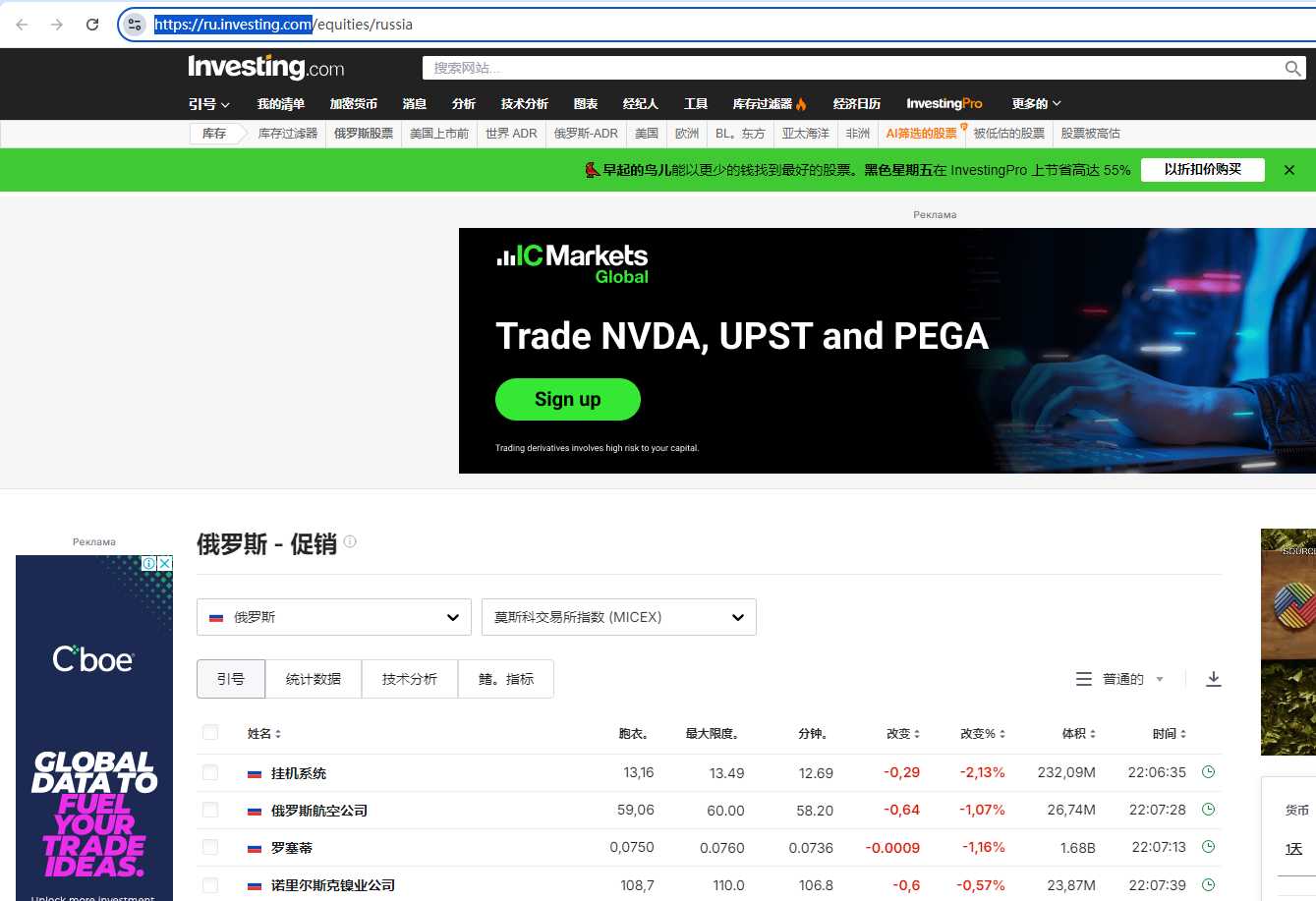Open the 罗塞蒂 stock link
Image resolution: width=1316 pixels, height=901 pixels.
[x=292, y=848]
